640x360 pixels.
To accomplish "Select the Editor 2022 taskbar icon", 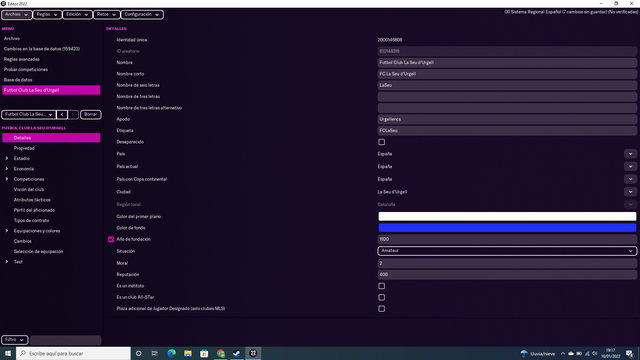I will pyautogui.click(x=253, y=353).
